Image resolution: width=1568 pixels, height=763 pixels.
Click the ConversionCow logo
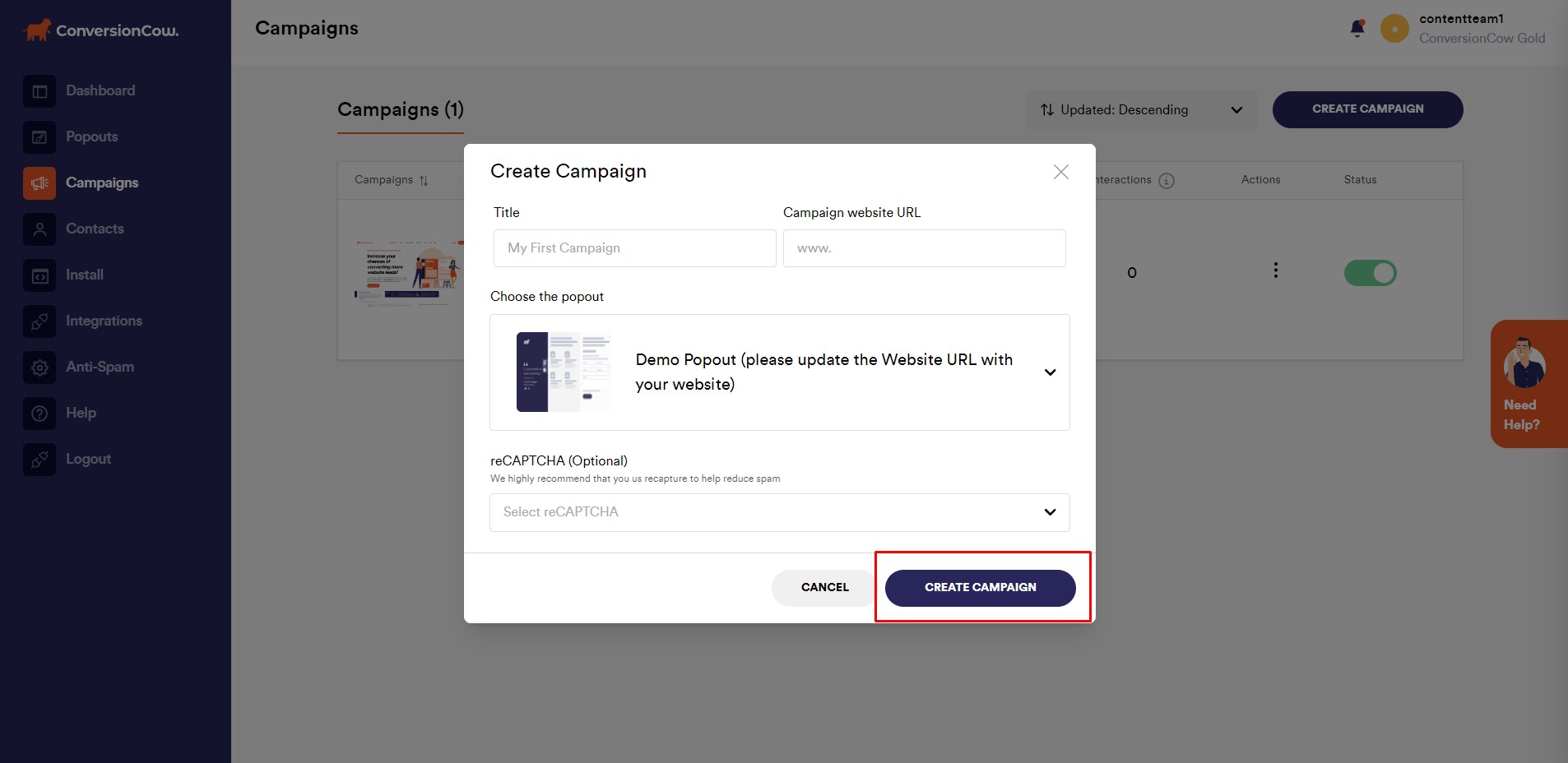coord(101,30)
